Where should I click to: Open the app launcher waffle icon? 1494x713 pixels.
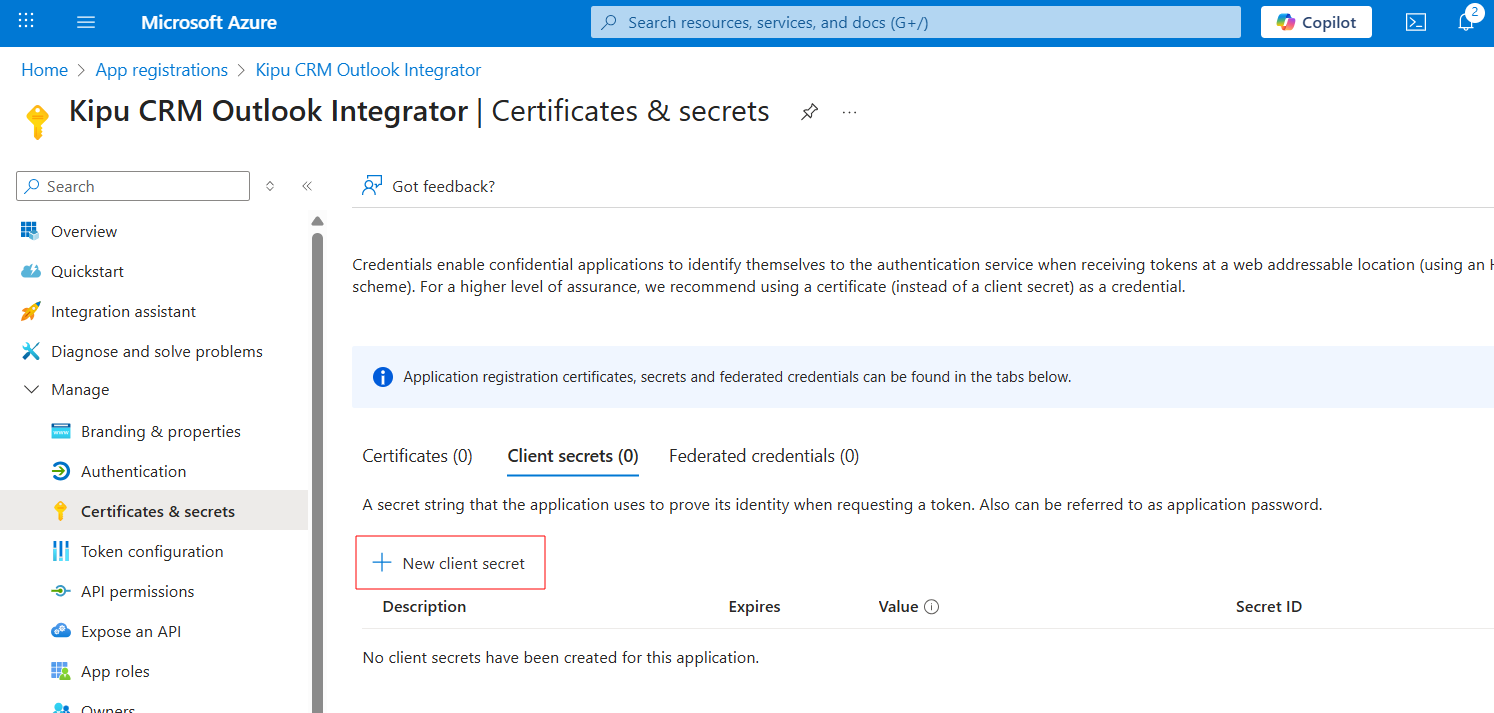[x=26, y=22]
